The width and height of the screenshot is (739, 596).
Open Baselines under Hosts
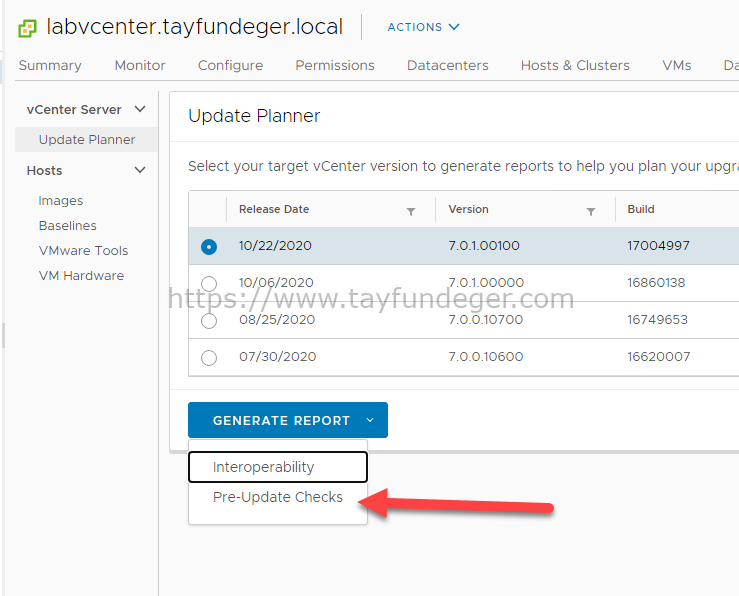(x=67, y=226)
